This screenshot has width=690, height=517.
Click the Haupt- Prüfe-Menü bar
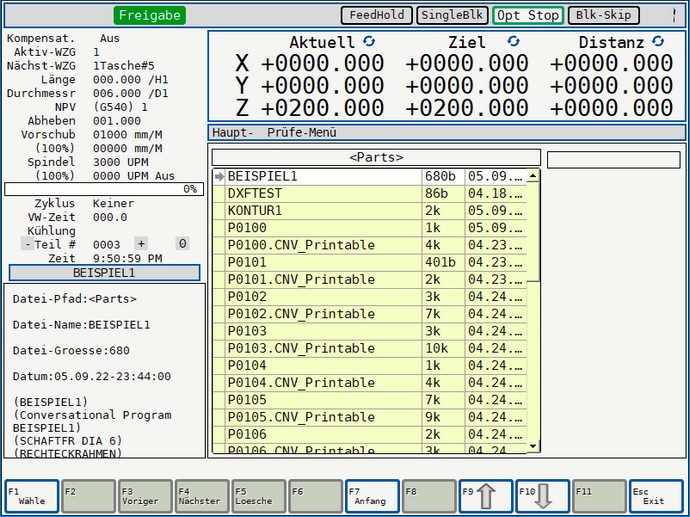447,132
